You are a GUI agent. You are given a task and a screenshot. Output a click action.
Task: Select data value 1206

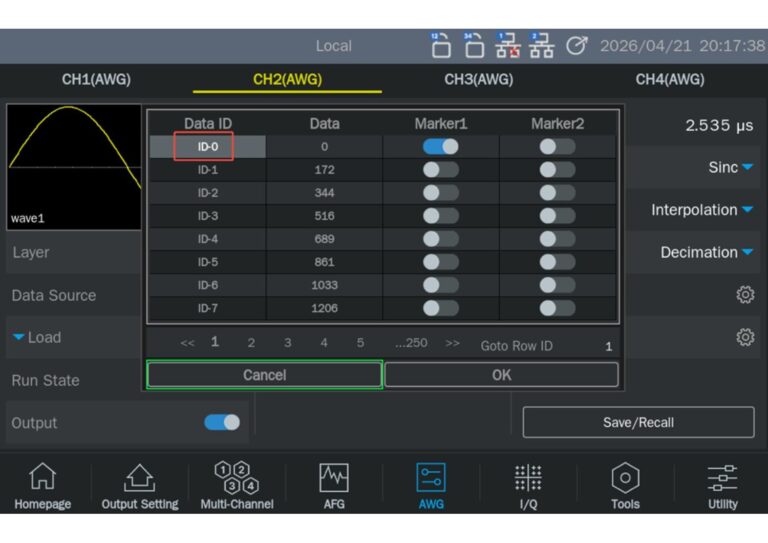click(324, 308)
